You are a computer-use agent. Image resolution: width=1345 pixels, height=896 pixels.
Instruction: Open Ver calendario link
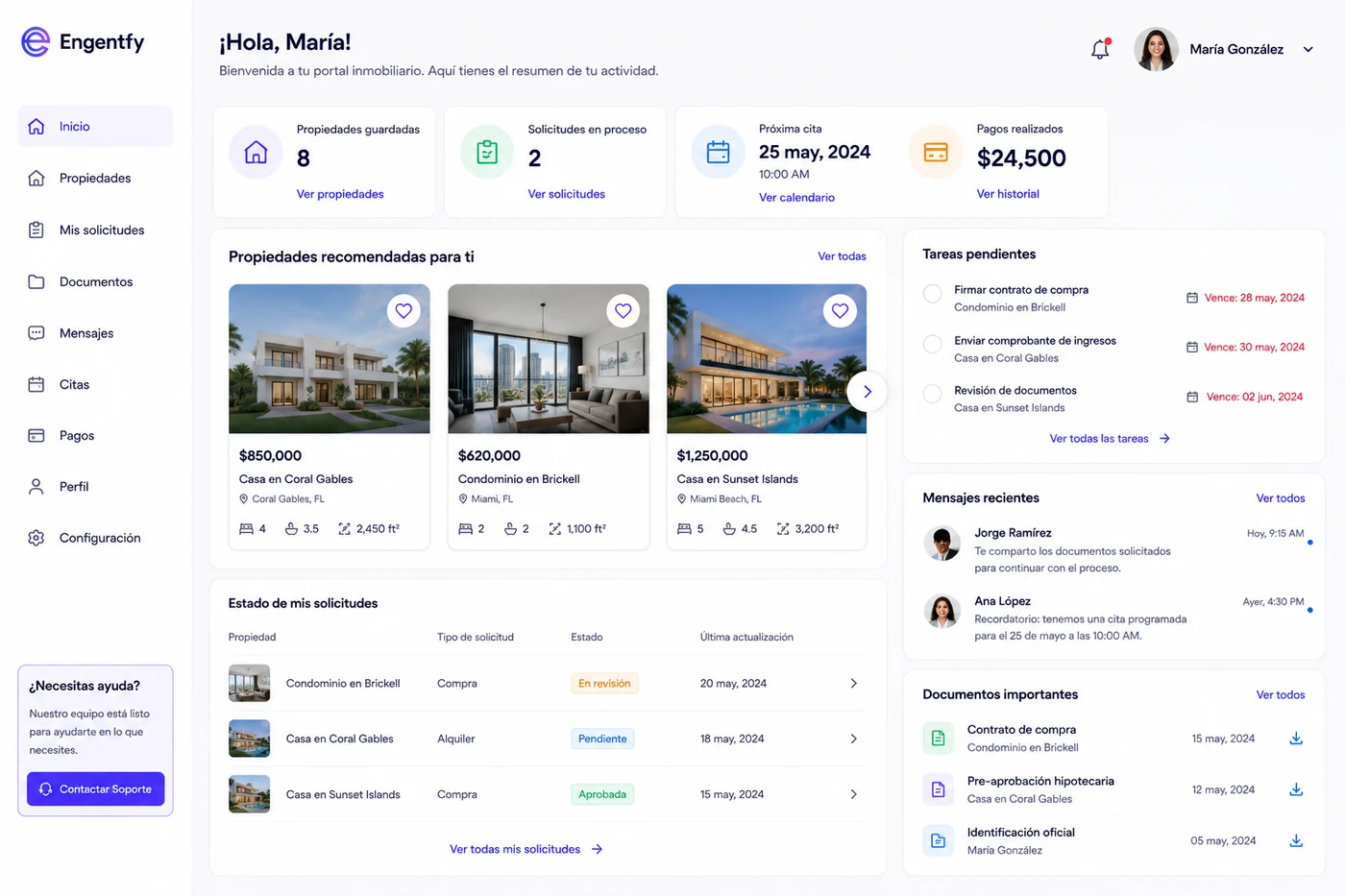coord(796,198)
